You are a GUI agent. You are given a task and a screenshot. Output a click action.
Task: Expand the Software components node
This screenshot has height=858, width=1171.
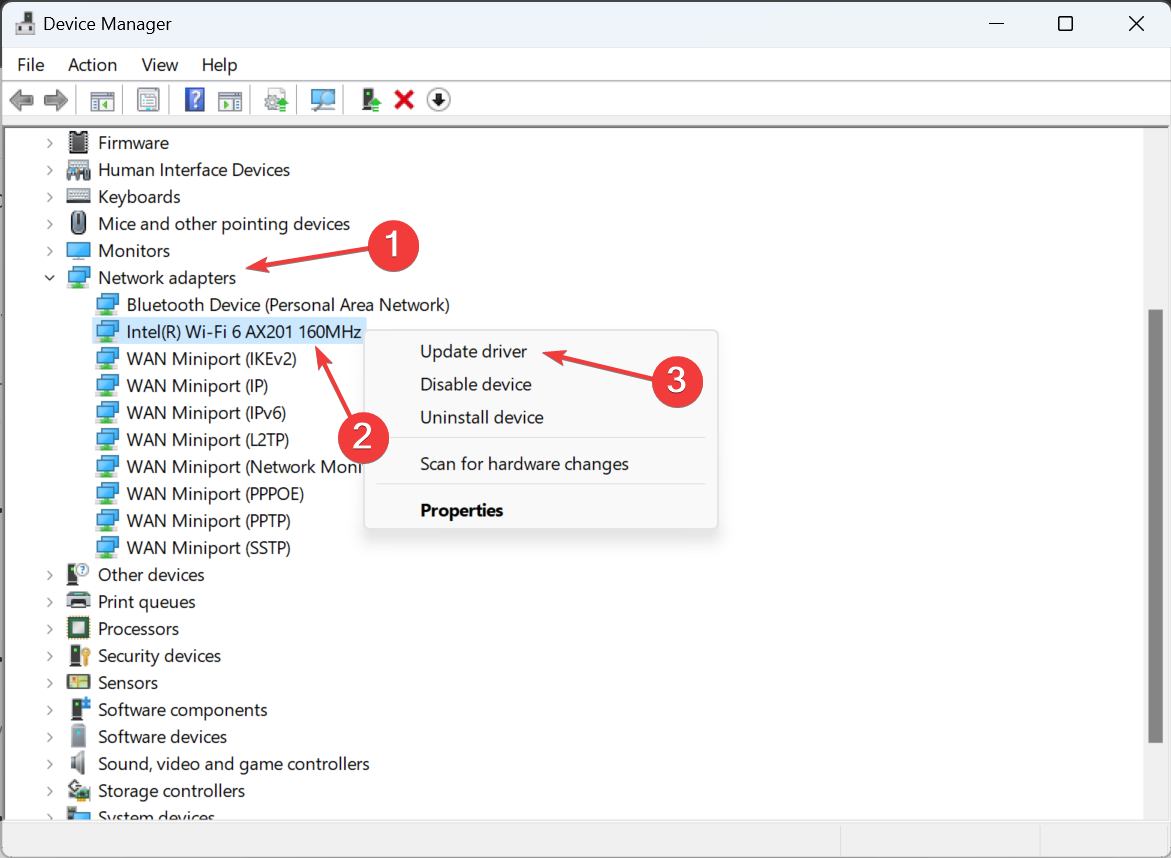pos(49,709)
